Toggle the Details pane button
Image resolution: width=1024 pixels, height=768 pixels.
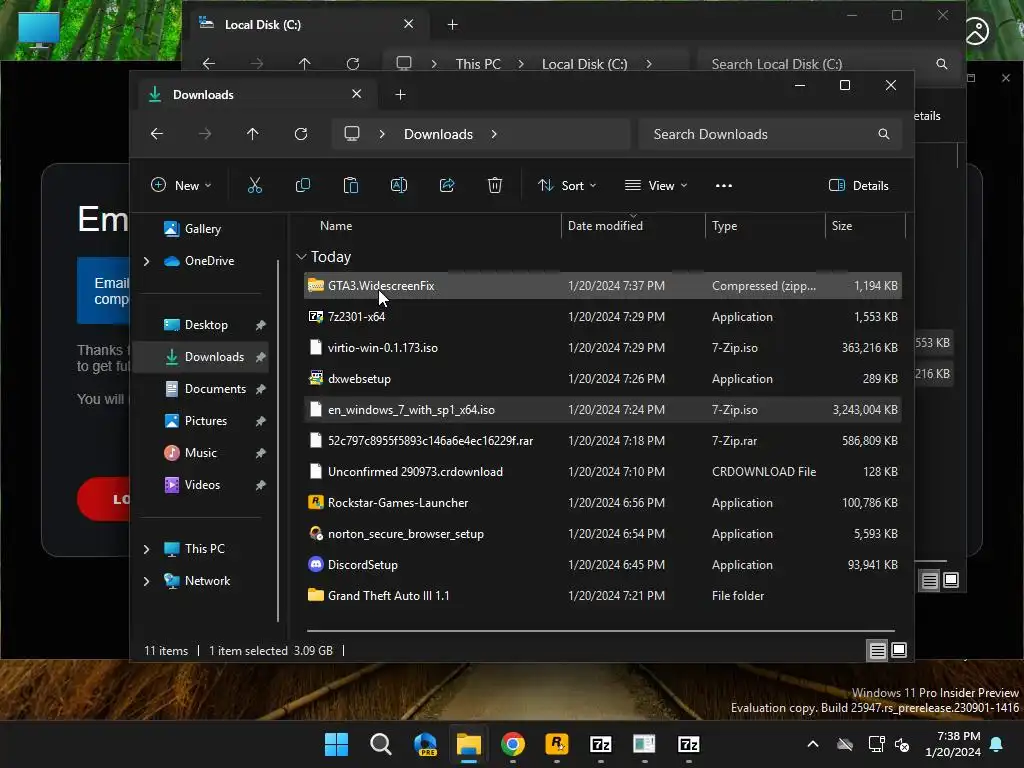pos(858,185)
